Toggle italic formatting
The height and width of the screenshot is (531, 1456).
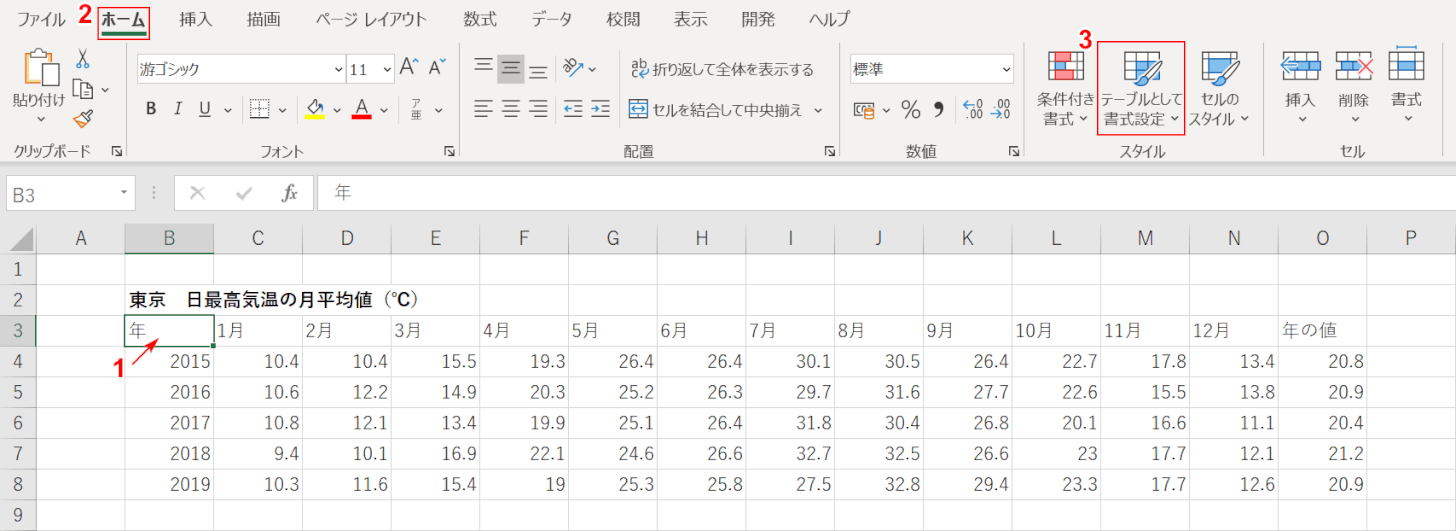(x=177, y=109)
